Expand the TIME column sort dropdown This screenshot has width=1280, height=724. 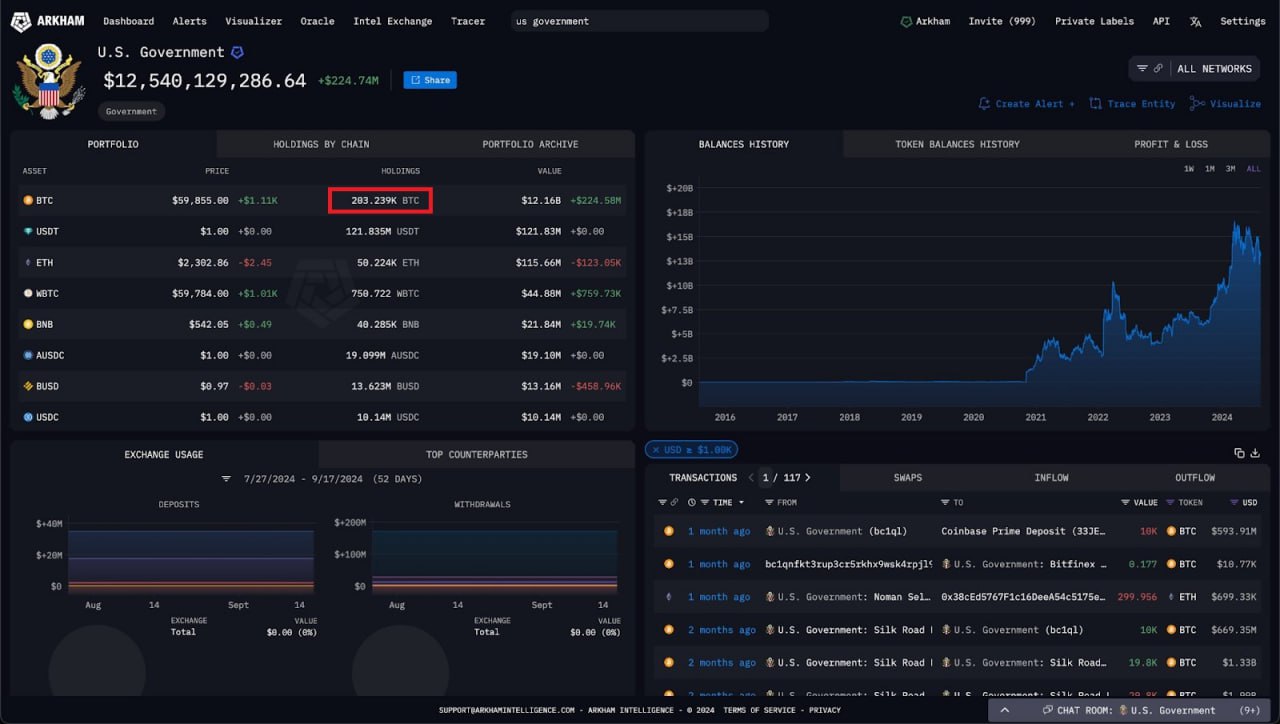tap(741, 503)
